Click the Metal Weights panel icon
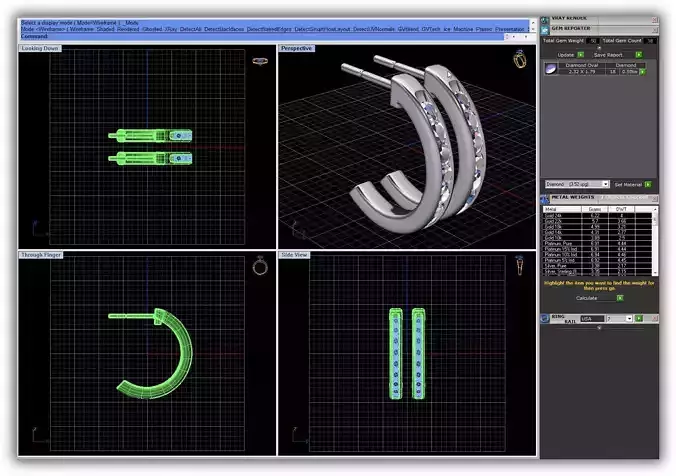Screen dimensions: 676x476 [x=545, y=198]
